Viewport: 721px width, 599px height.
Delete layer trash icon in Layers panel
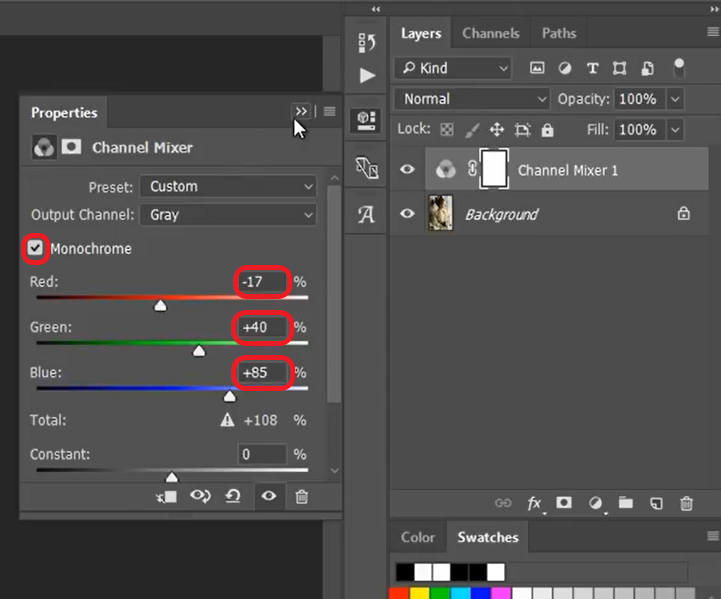coord(686,503)
